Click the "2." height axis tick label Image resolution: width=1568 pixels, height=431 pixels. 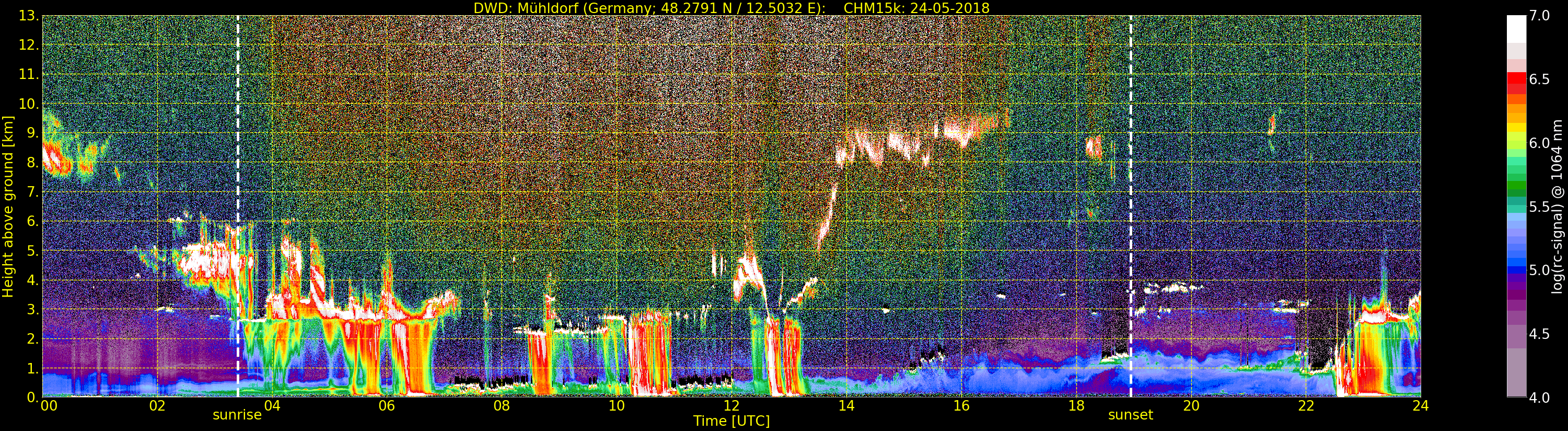[32, 338]
